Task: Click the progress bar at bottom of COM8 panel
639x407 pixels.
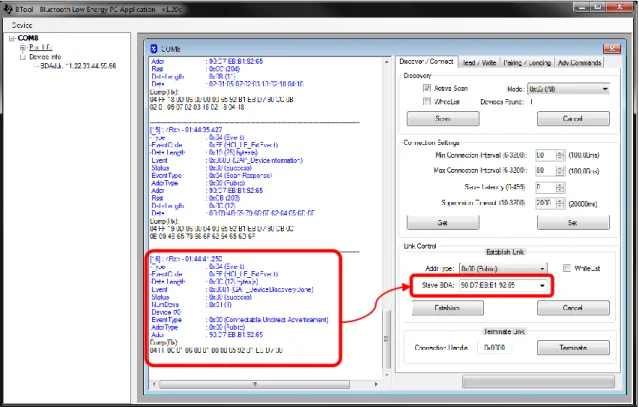Action: (x=538, y=381)
